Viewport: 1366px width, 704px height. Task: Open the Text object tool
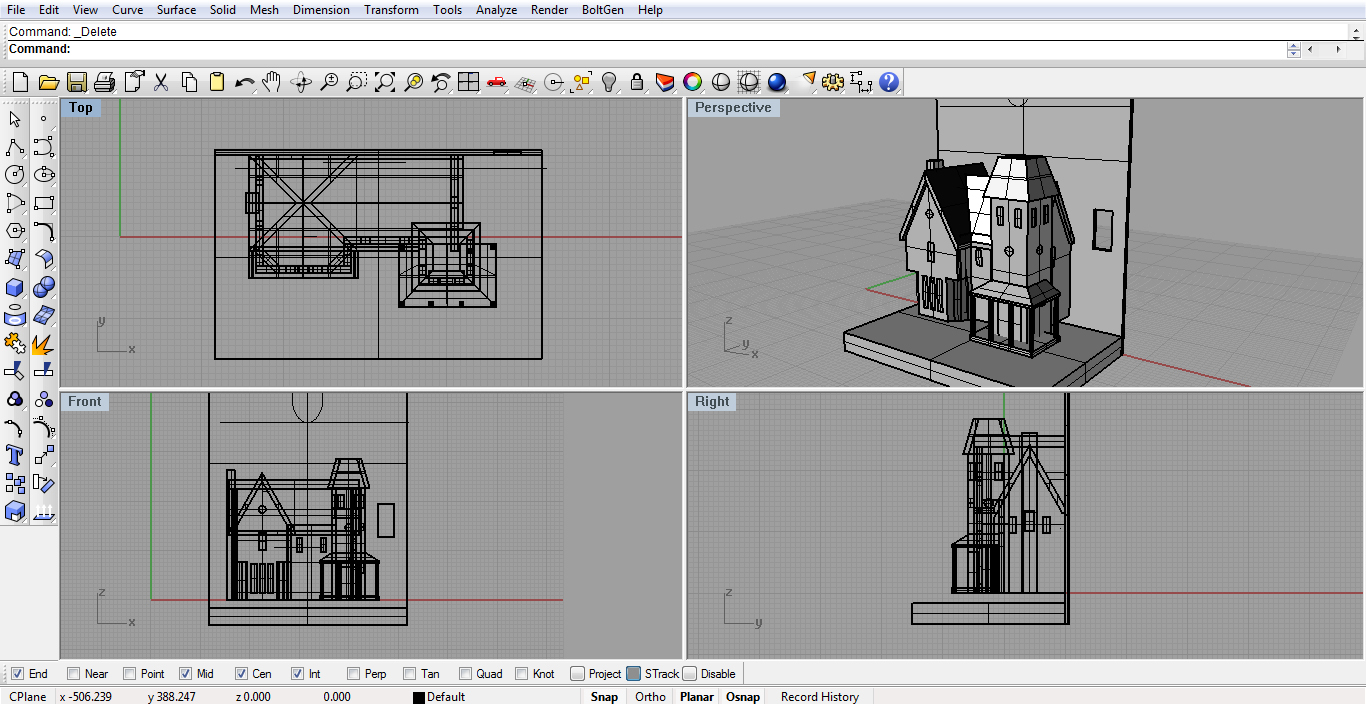click(15, 456)
